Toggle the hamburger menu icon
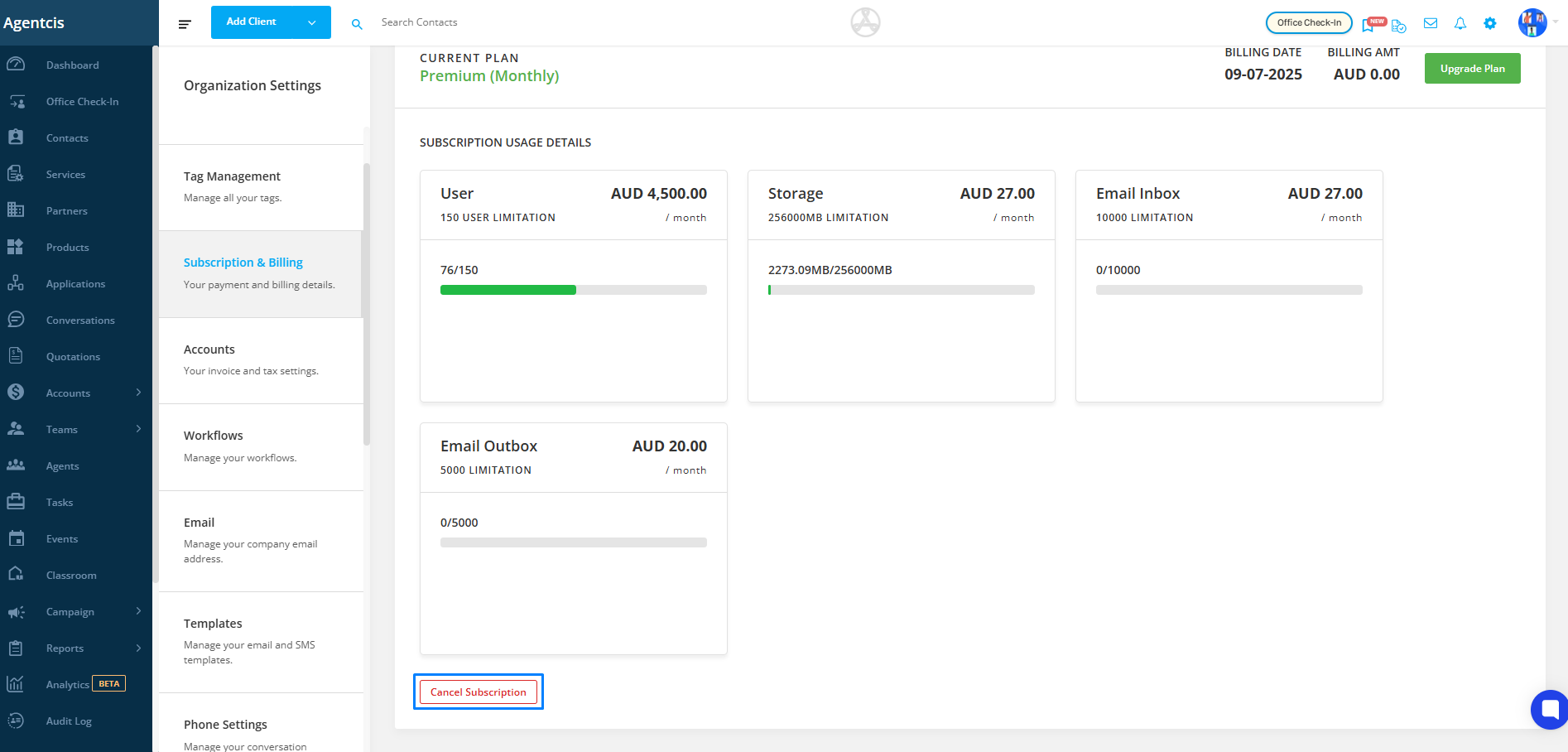Screen dimensions: 1568x752 (185, 24)
